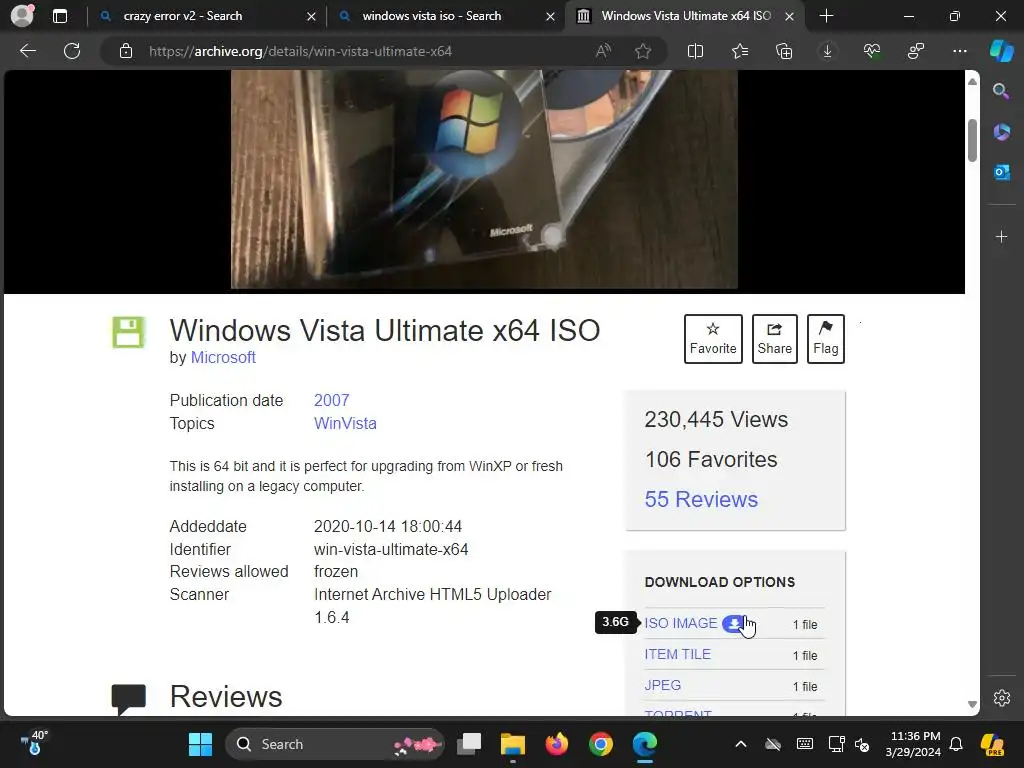Open the Browser essentials heart icon
Viewport: 1024px width, 768px height.
click(x=872, y=51)
